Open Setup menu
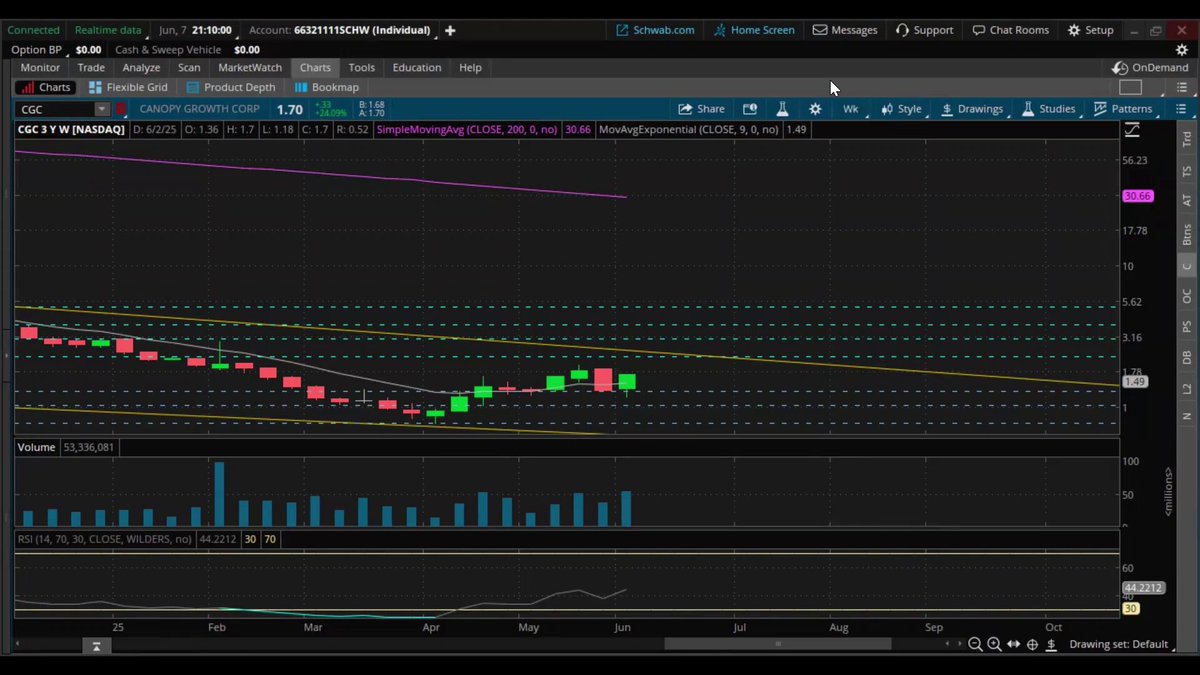This screenshot has height=675, width=1200. tap(1090, 30)
